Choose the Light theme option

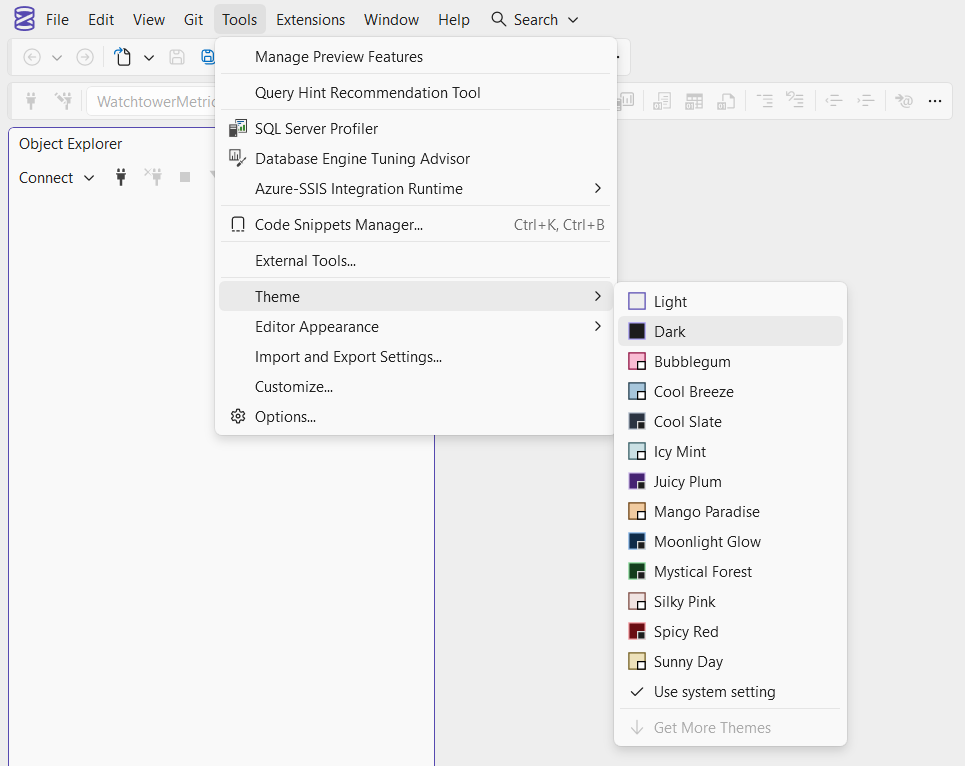pos(670,301)
